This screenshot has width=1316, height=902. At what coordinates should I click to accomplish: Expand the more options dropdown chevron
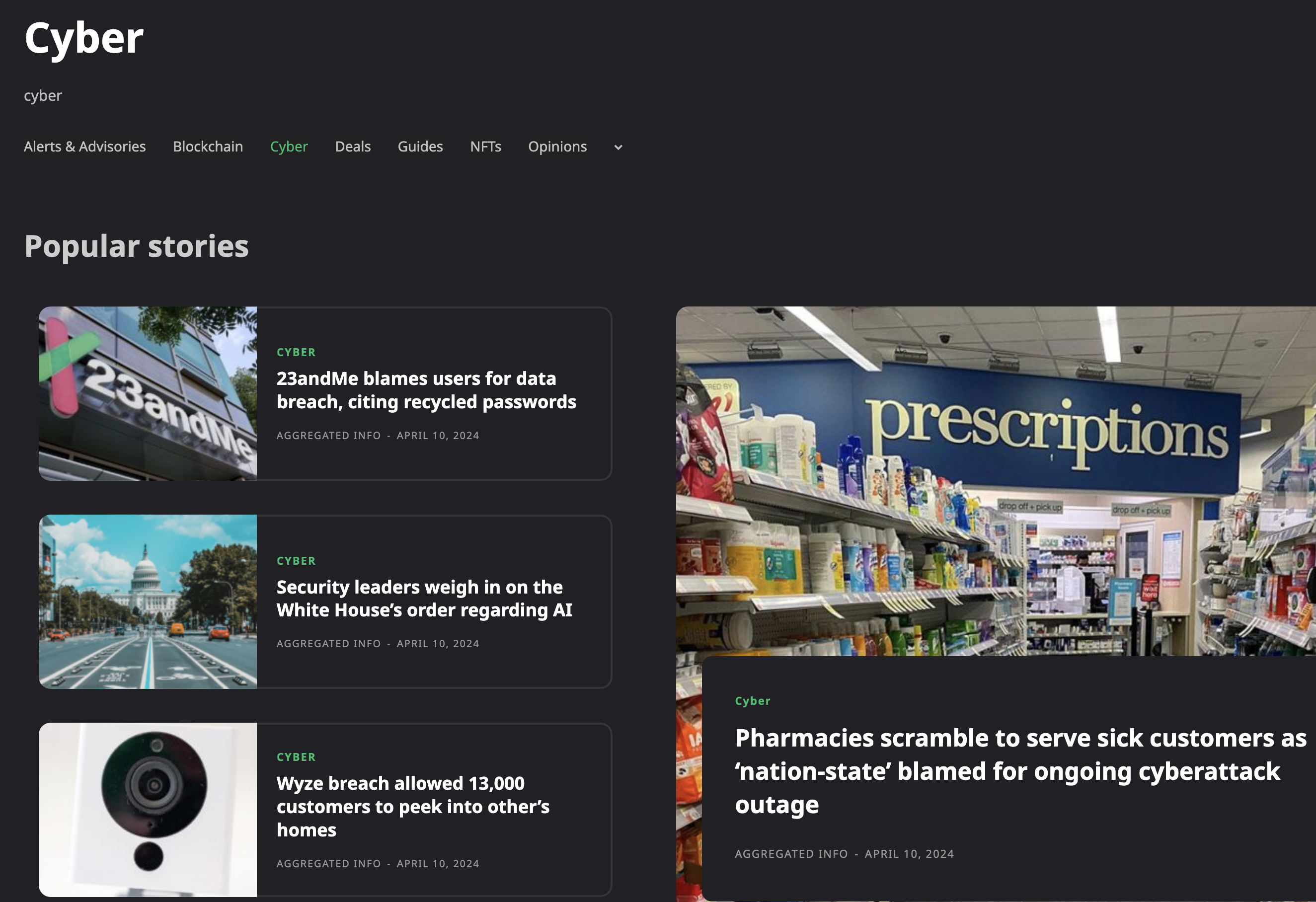coord(618,147)
